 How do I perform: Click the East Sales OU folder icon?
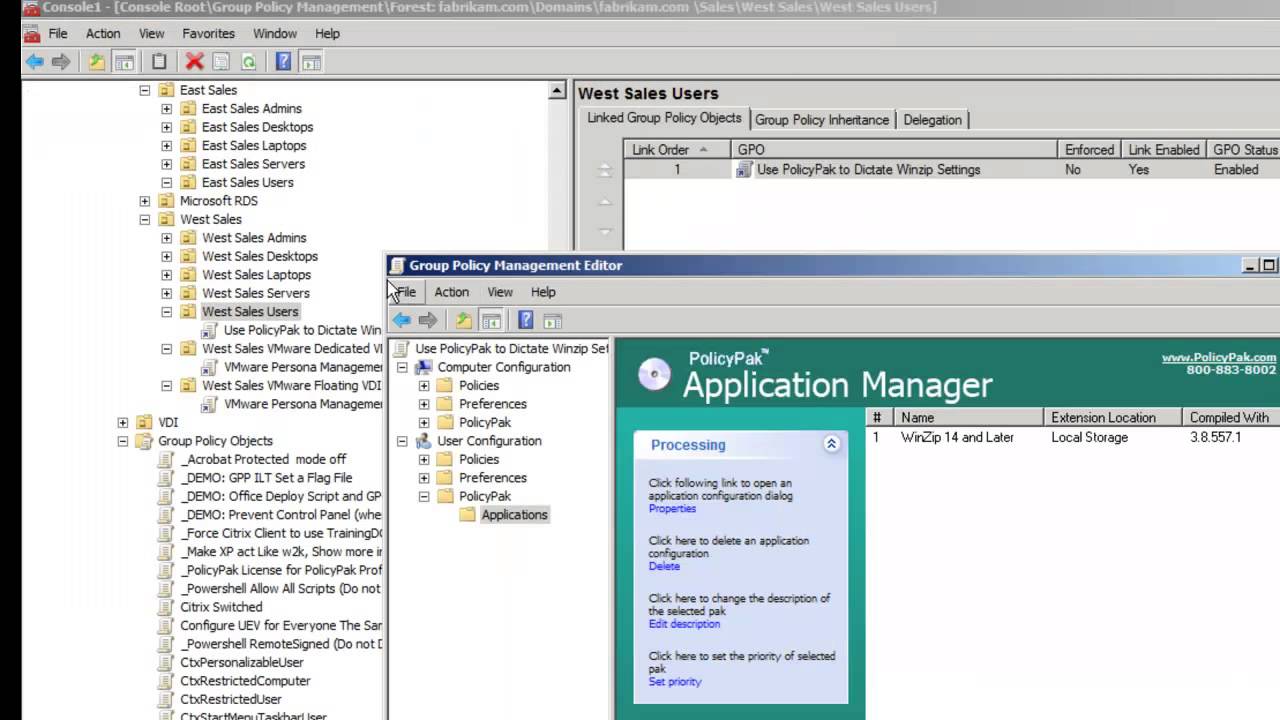pos(166,90)
